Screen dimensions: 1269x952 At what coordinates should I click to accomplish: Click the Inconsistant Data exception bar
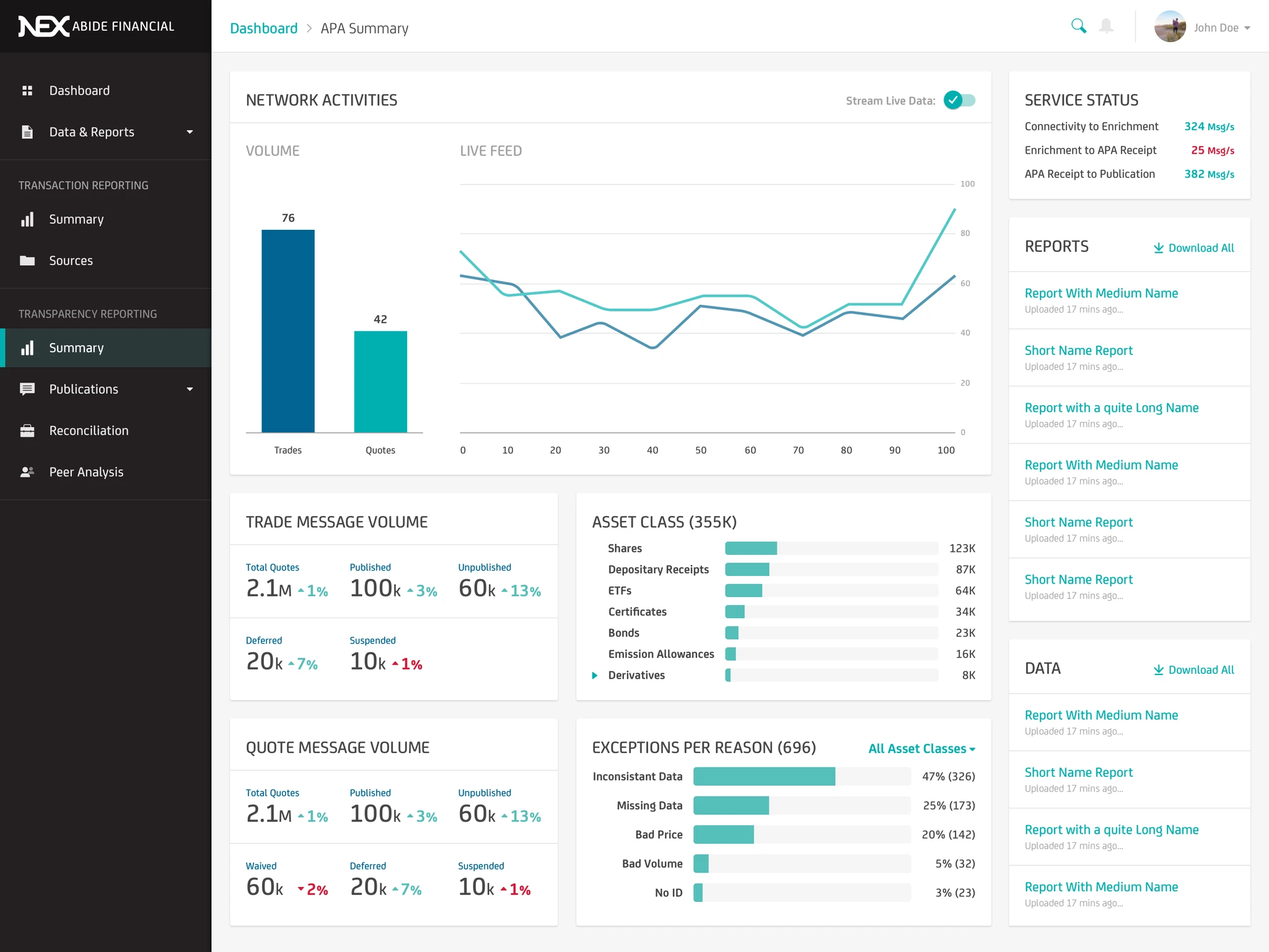[x=765, y=775]
